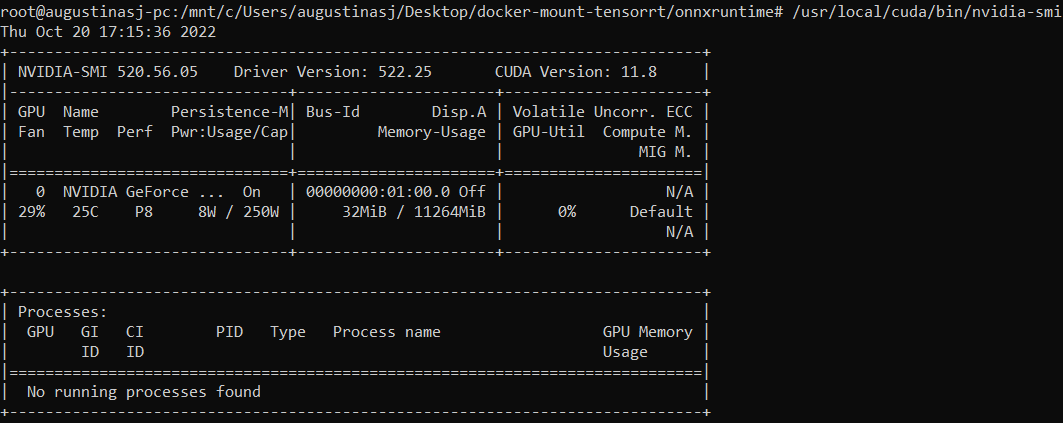Click the power reading 8W / 250W
Viewport: 1063px width, 423px height.
[x=239, y=212]
